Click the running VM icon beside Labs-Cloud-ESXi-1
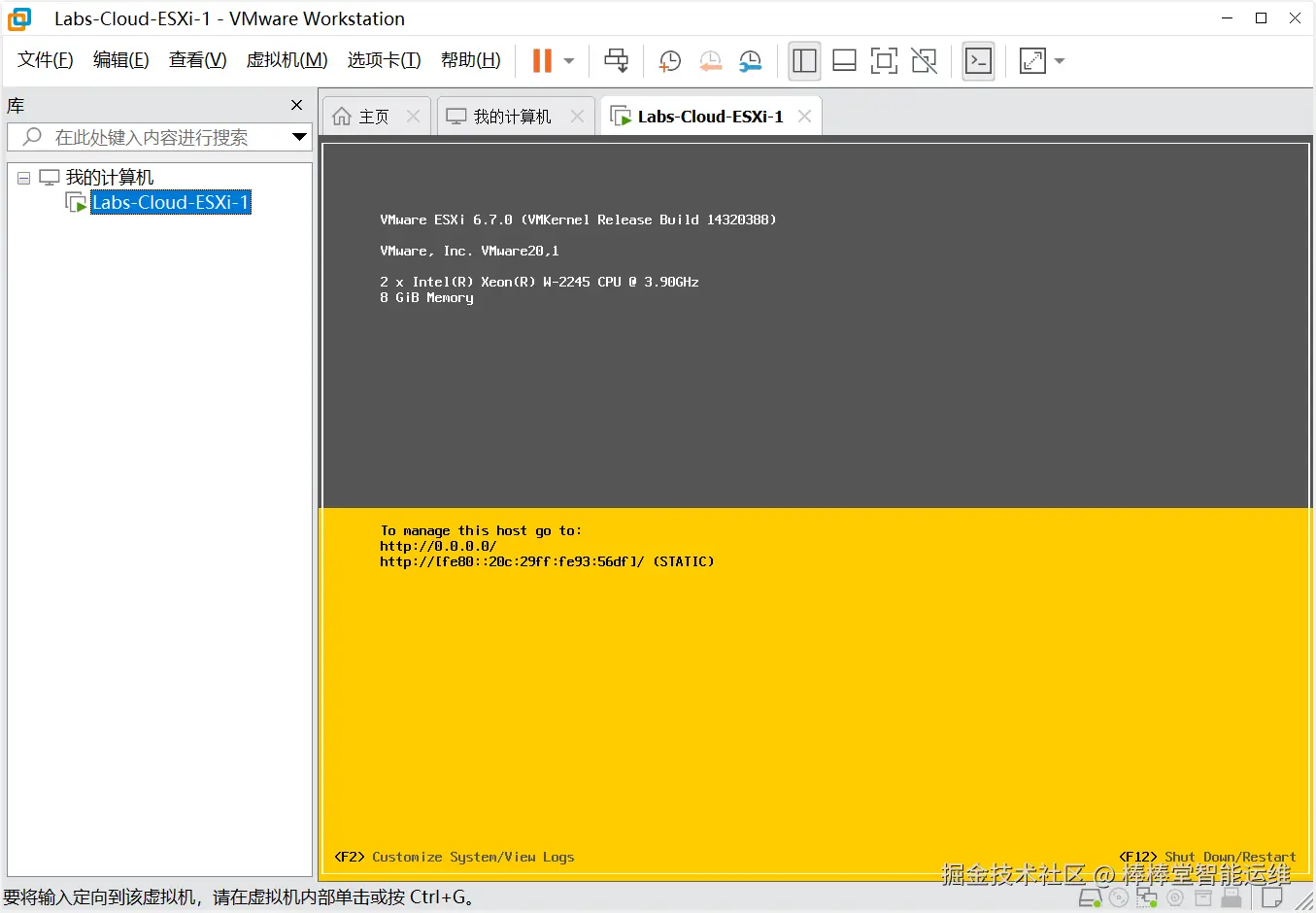The image size is (1316, 913). pyautogui.click(x=76, y=202)
